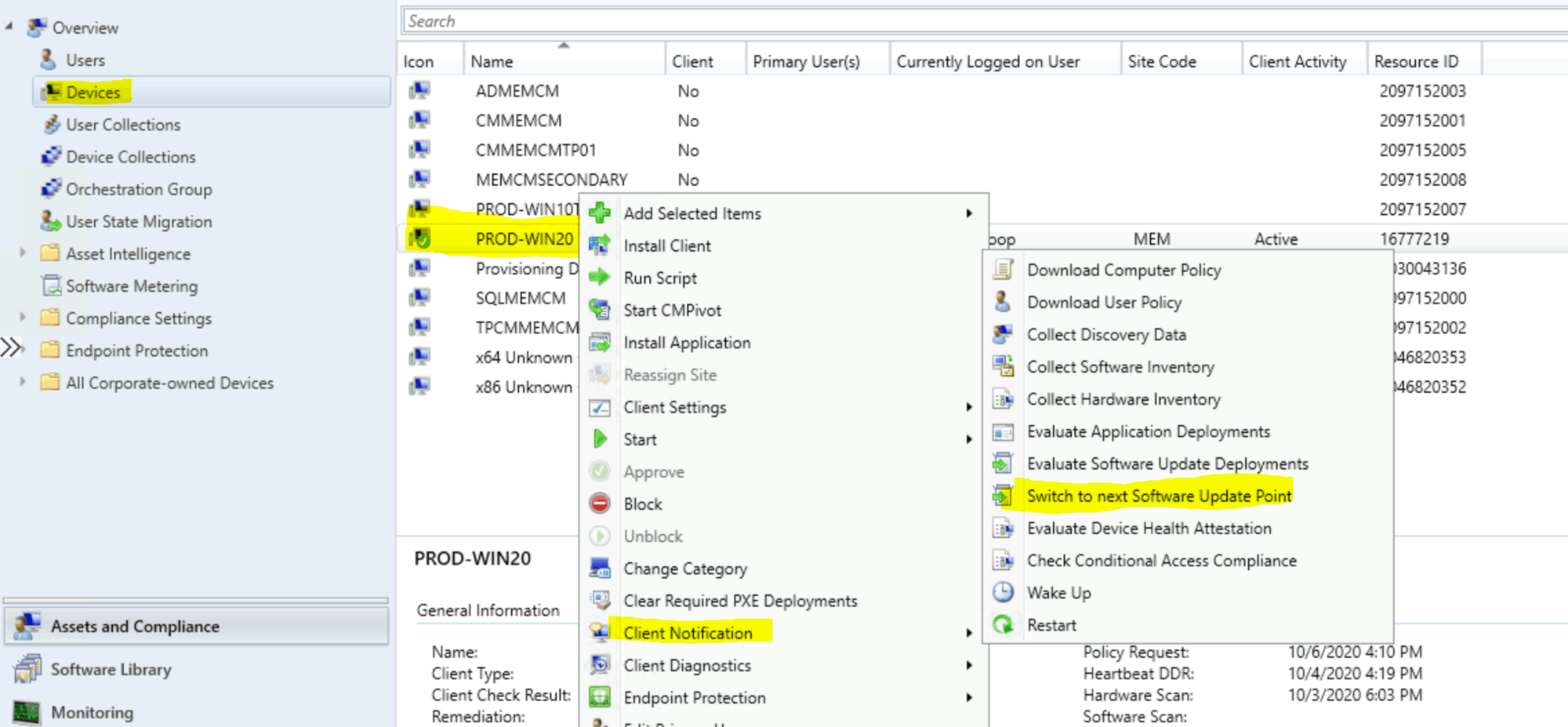Click the Run Script green arrow icon
This screenshot has height=727, width=1568.
[x=600, y=278]
